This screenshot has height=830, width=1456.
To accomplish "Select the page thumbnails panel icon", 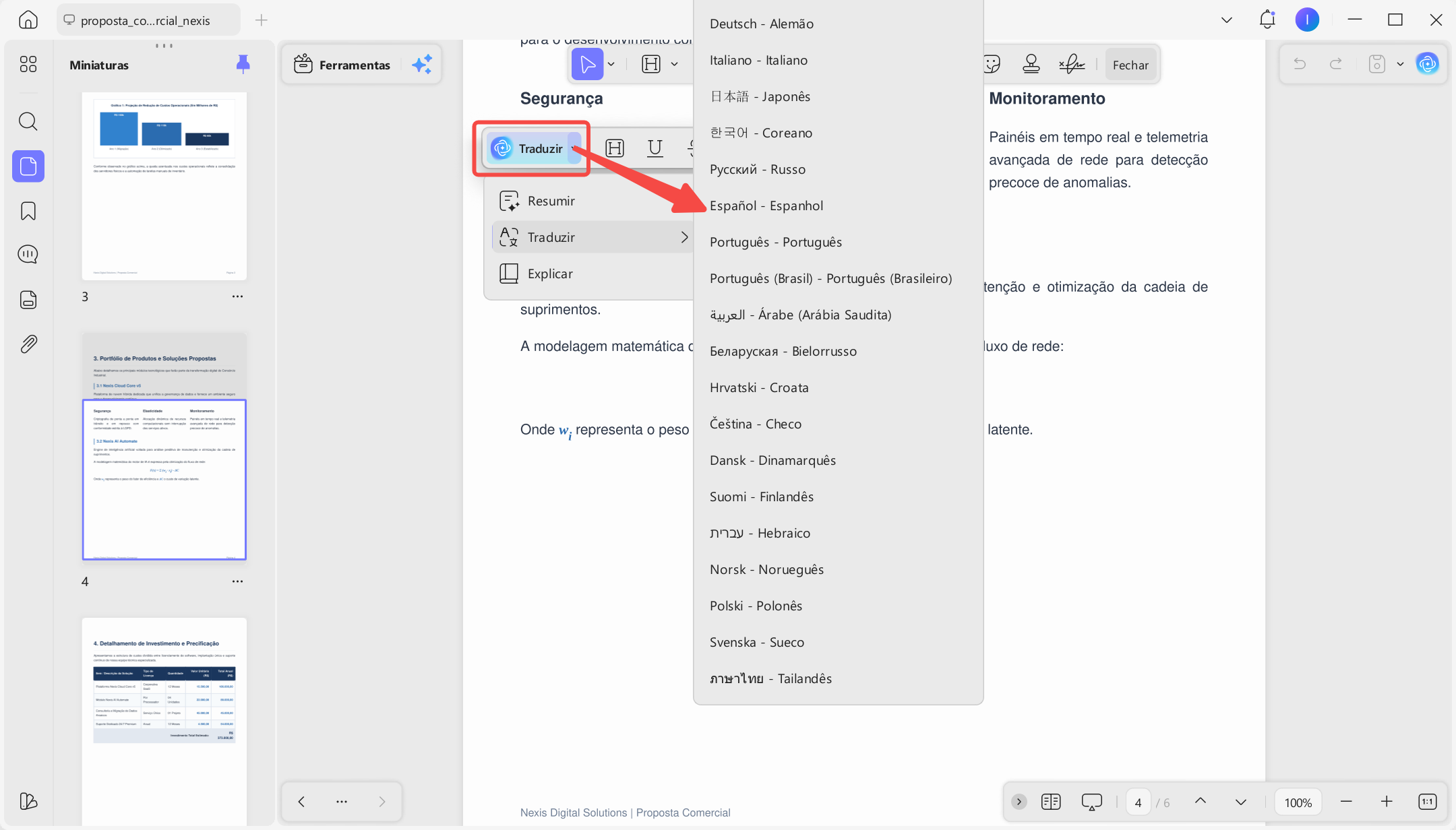I will (28, 166).
